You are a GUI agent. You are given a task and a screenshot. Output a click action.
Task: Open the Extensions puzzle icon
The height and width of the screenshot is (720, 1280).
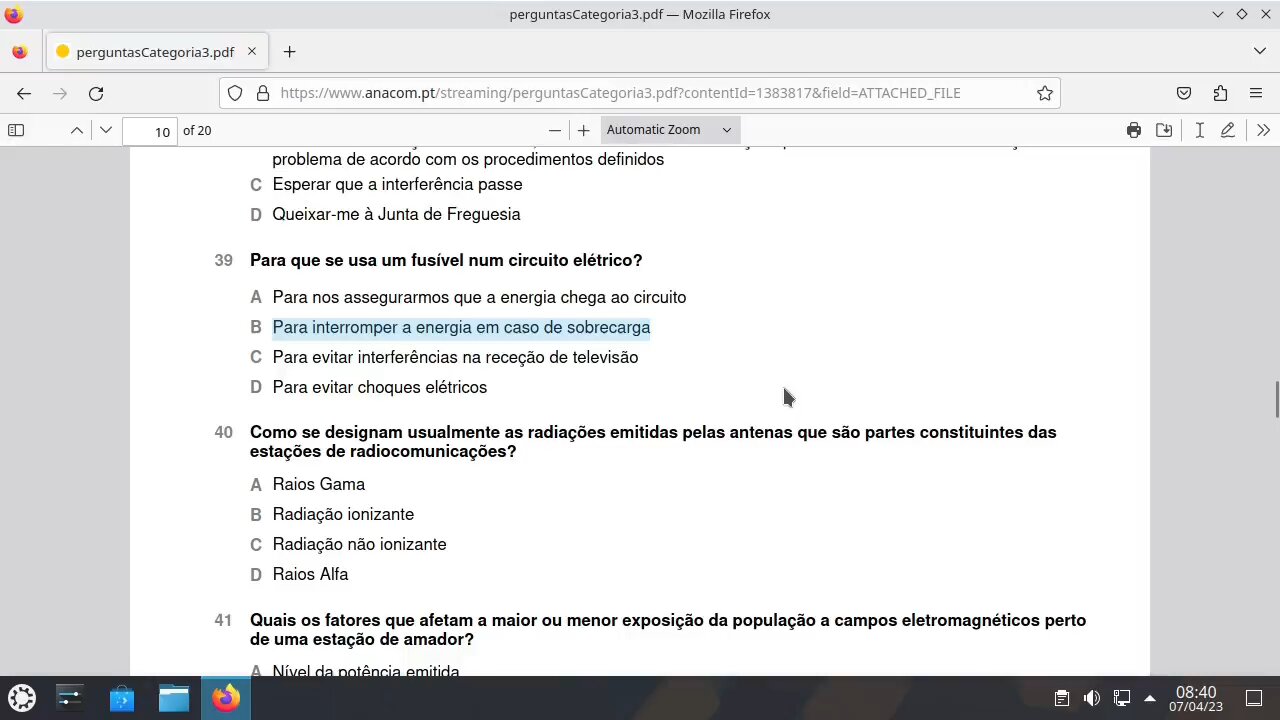pyautogui.click(x=1220, y=93)
